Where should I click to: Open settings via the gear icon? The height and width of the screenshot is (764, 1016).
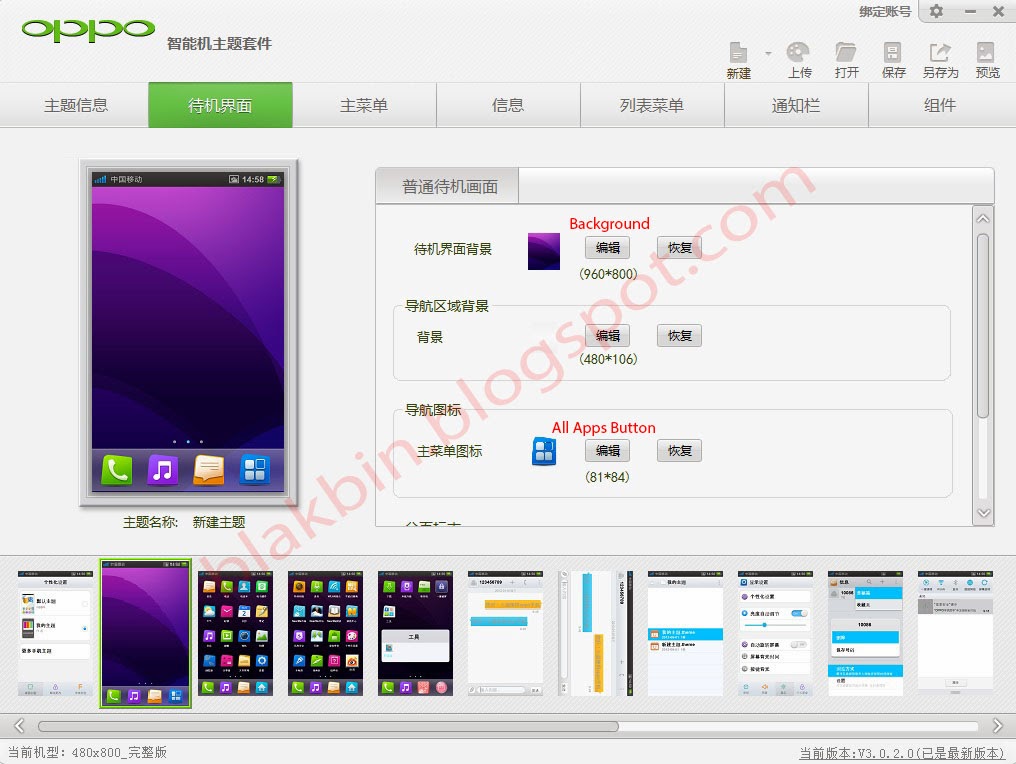(x=936, y=11)
